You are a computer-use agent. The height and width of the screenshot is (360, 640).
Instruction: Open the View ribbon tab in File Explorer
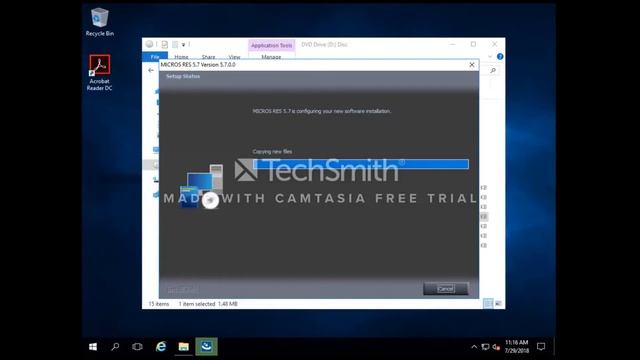click(x=234, y=57)
